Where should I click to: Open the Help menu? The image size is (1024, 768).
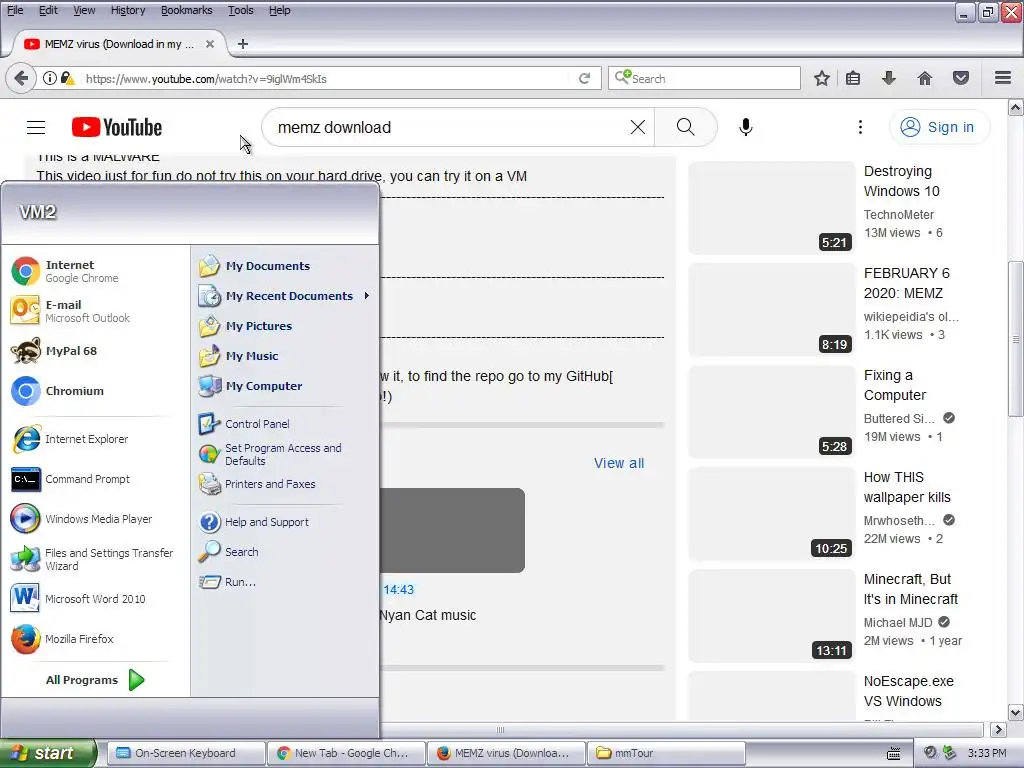[280, 10]
